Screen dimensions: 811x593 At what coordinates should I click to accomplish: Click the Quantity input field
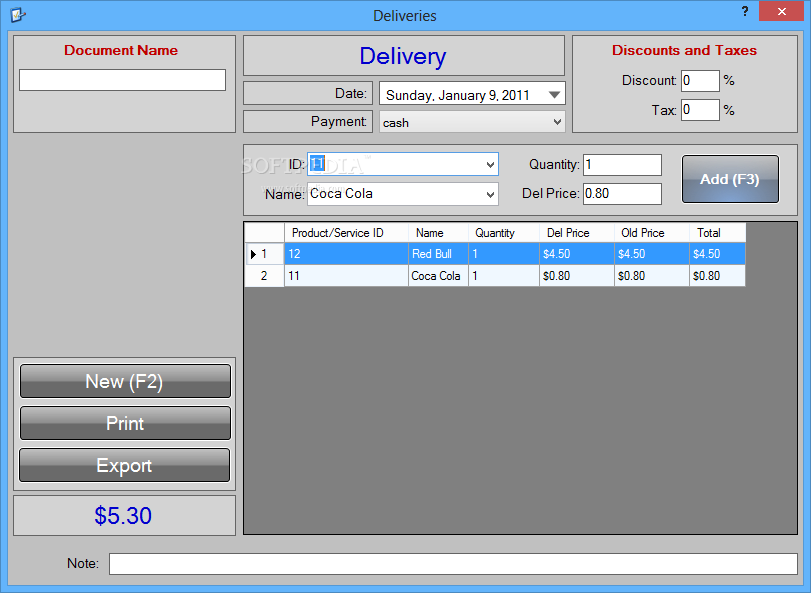[622, 165]
